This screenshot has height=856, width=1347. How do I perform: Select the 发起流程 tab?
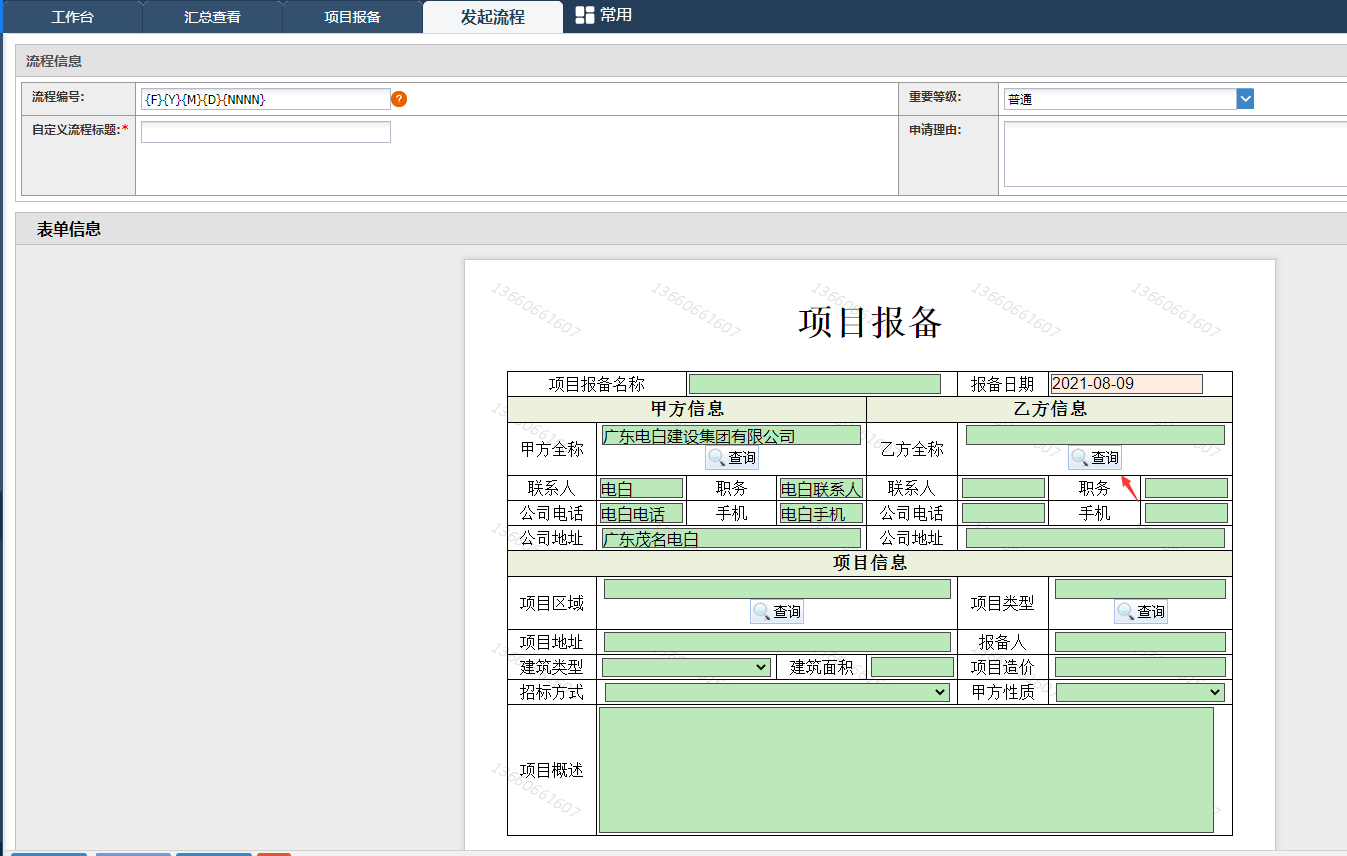tap(492, 17)
